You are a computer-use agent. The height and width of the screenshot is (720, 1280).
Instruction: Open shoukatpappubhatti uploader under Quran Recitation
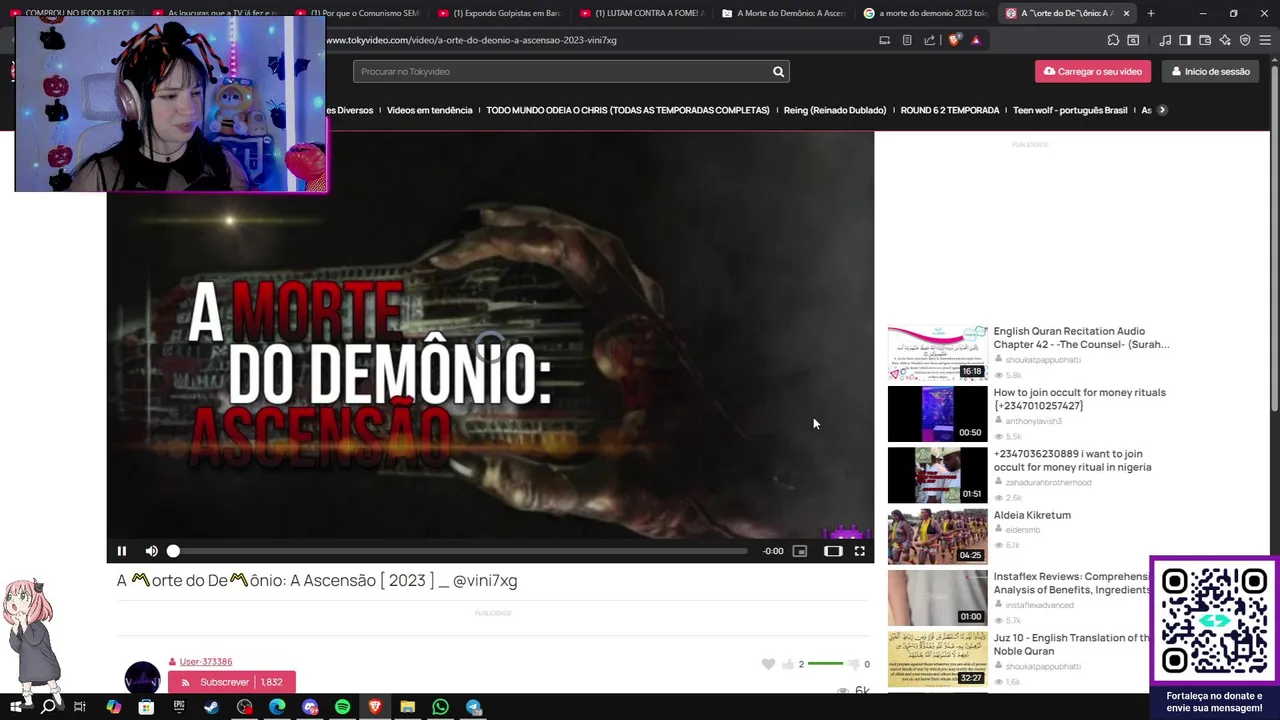(1043, 359)
